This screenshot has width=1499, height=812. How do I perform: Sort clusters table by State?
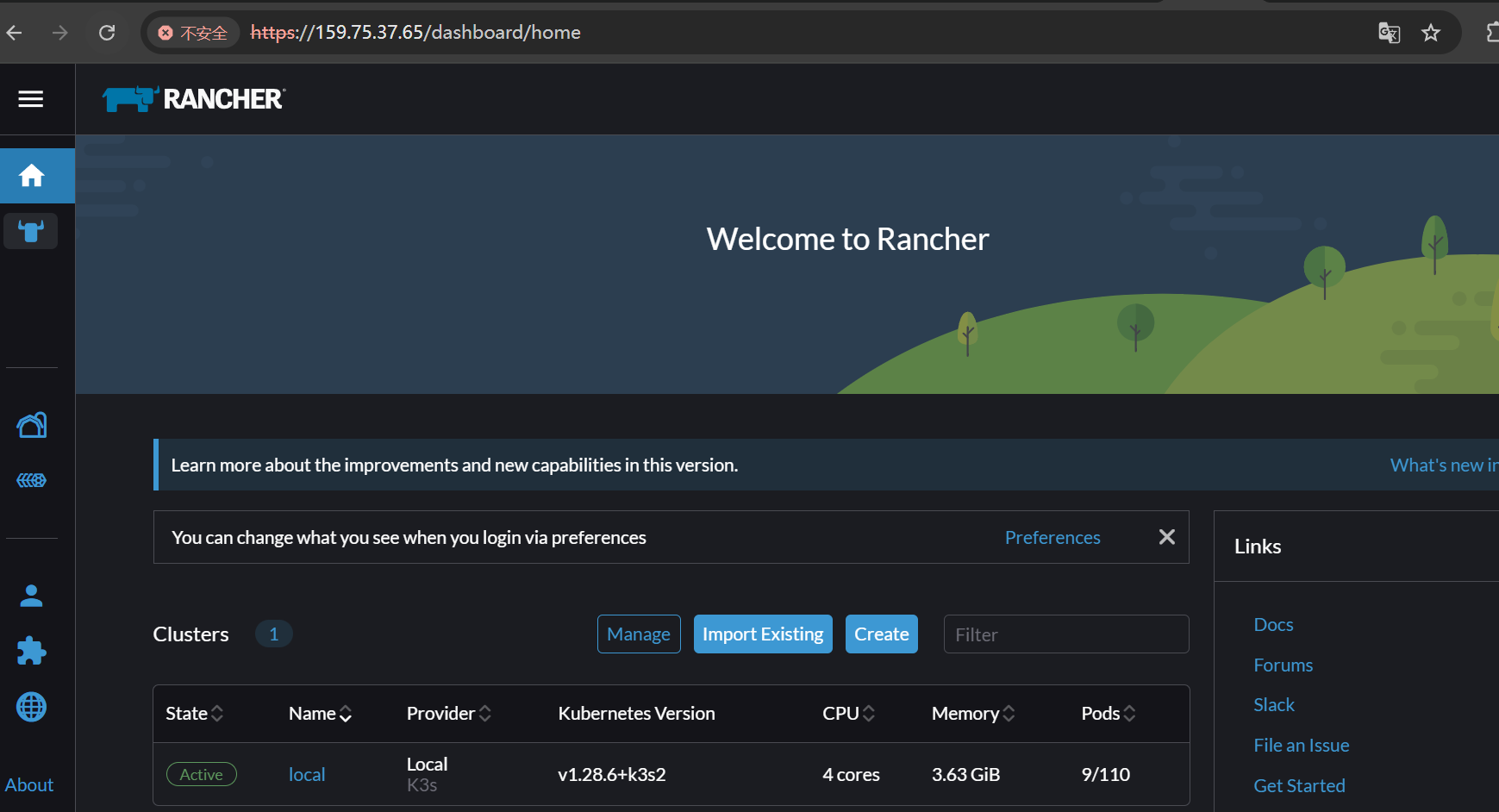[x=194, y=714]
